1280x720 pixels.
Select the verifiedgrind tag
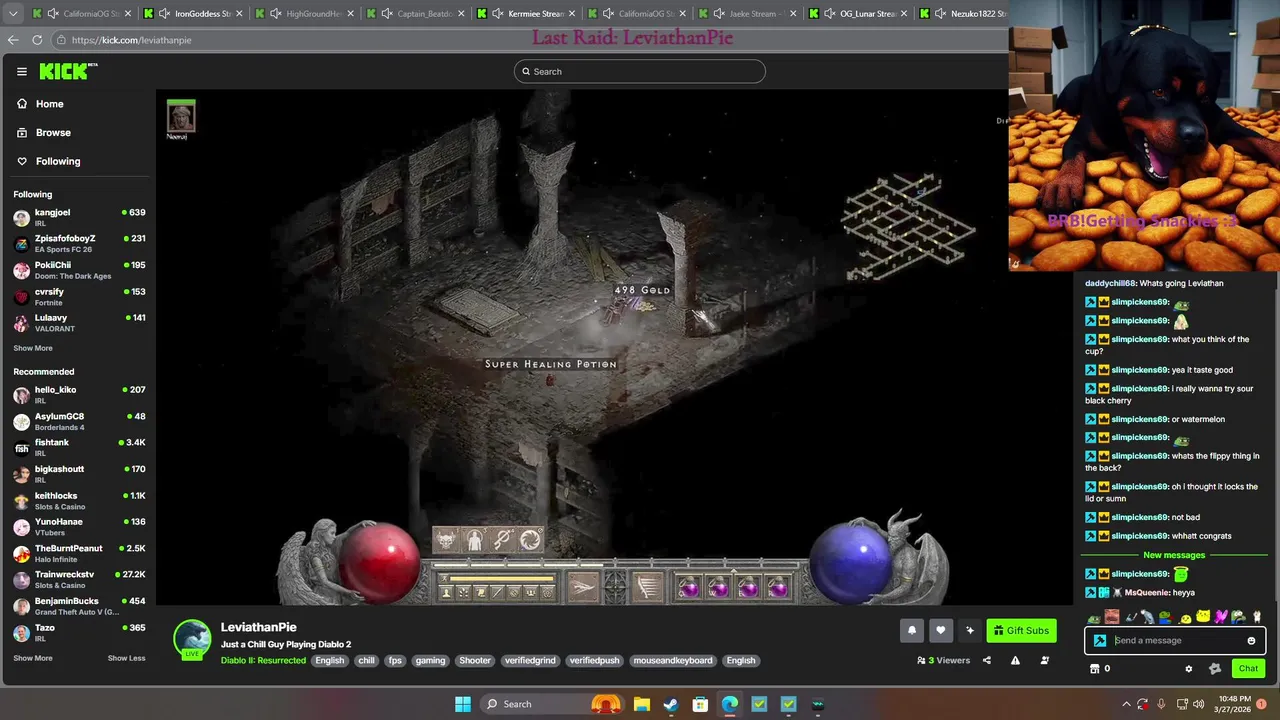[x=530, y=660]
